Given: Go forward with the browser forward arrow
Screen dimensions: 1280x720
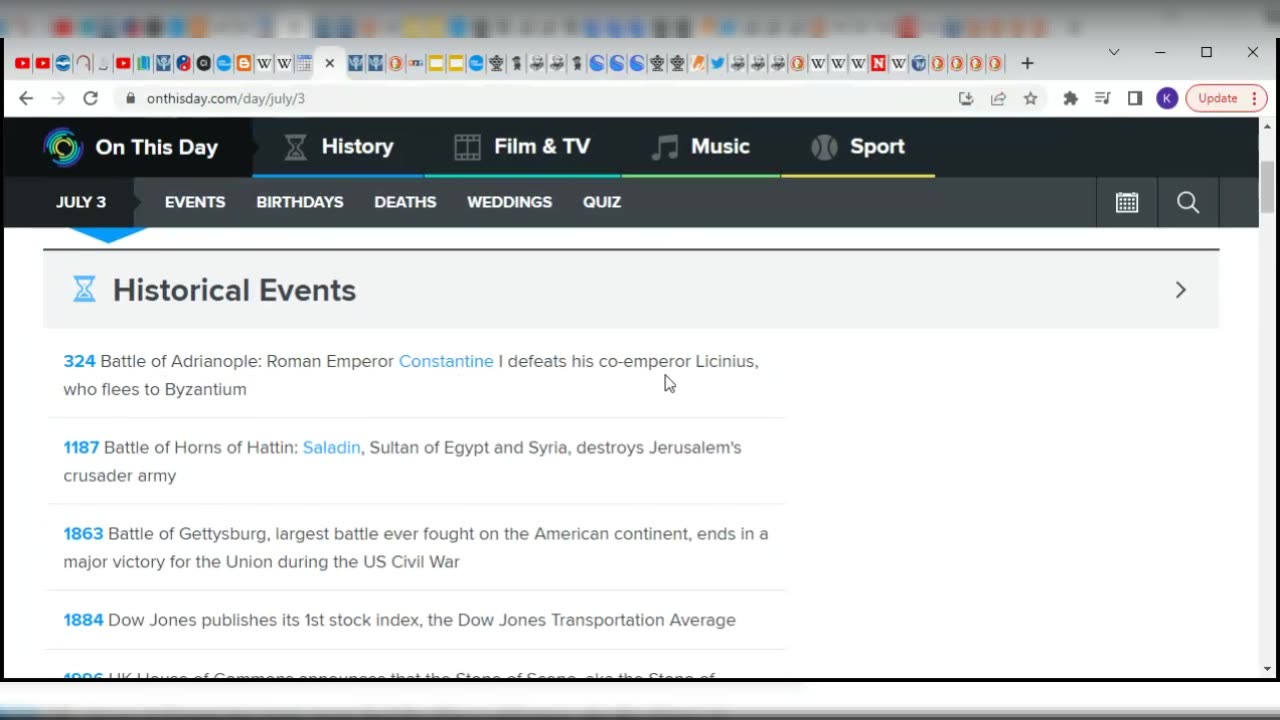Looking at the screenshot, I should click(x=58, y=98).
